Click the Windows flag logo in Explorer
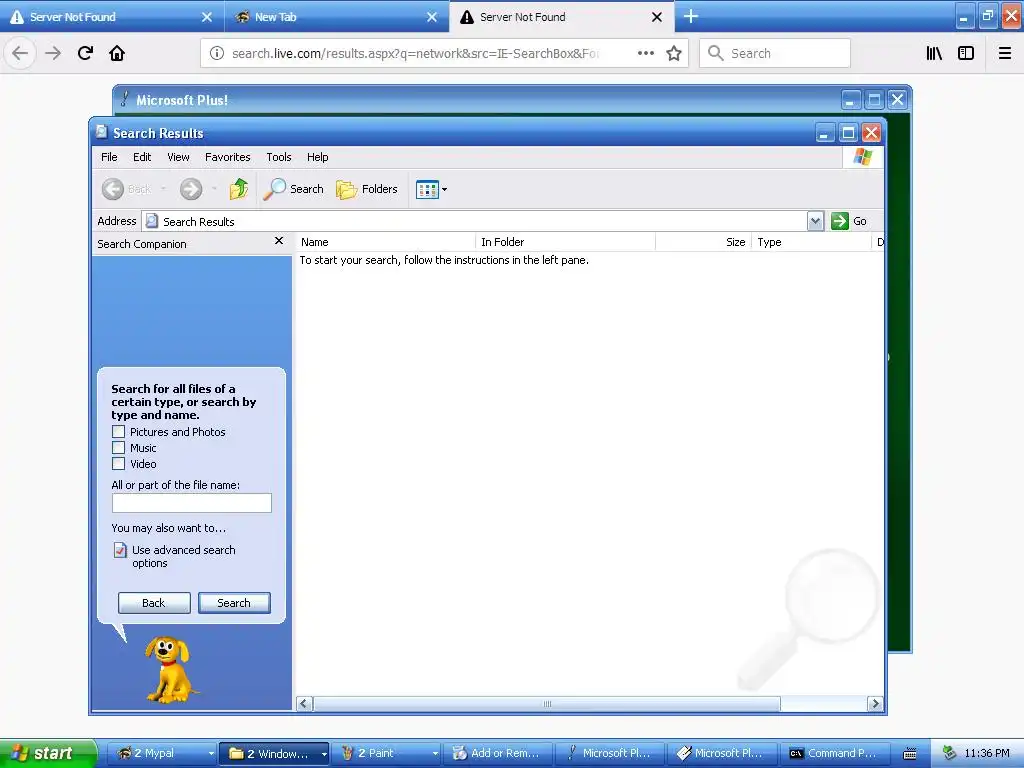Viewport: 1024px width, 768px height. [x=863, y=157]
